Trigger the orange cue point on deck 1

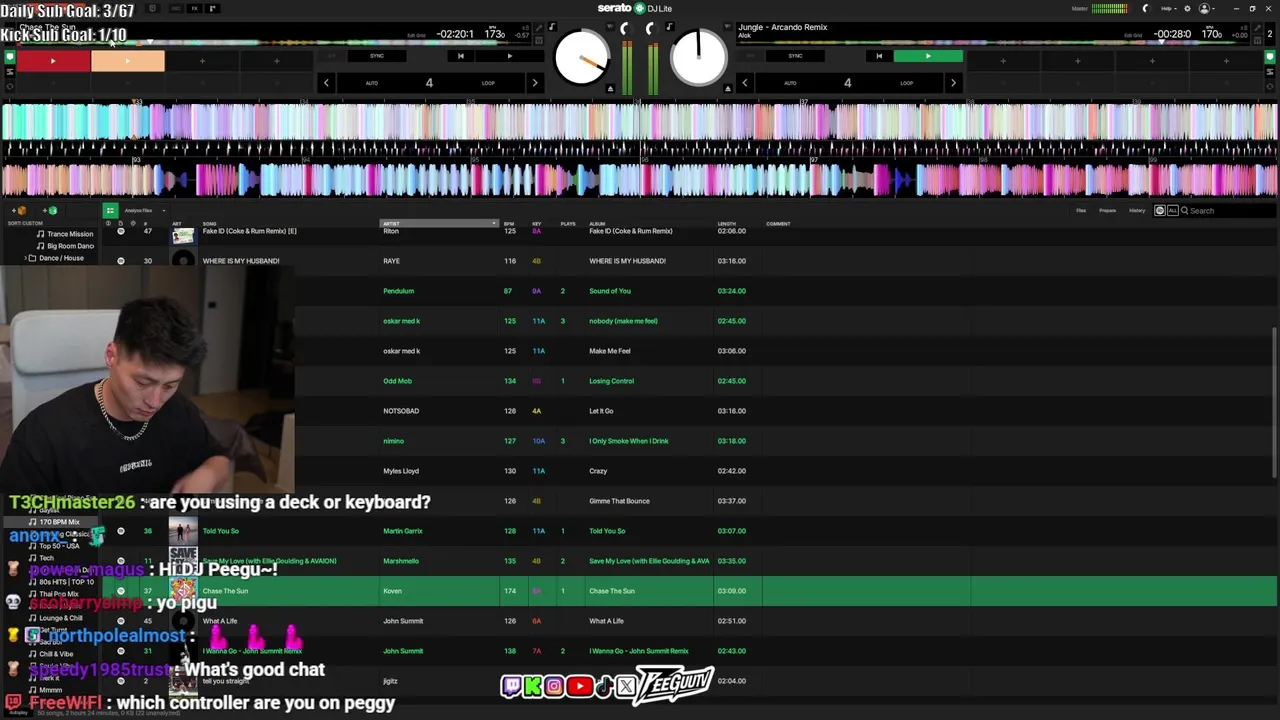click(x=127, y=61)
